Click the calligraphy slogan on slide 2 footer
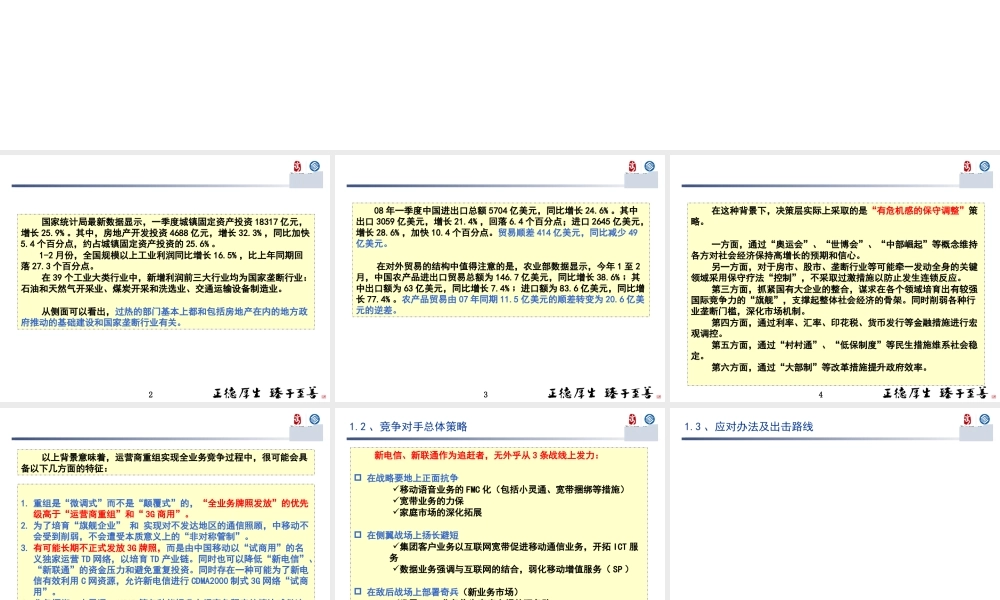Viewport: 1000px width, 600px height. pos(266,393)
